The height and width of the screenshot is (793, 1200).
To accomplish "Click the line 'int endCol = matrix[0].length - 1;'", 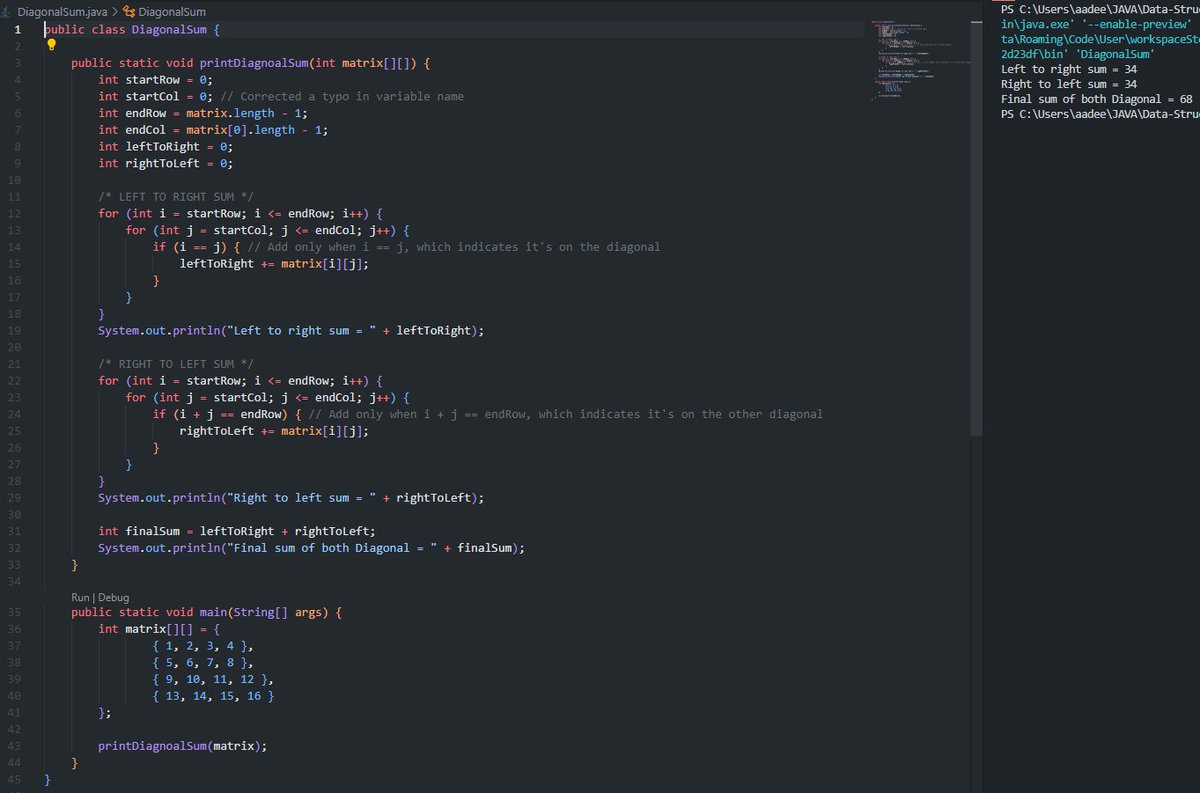I will 213,130.
